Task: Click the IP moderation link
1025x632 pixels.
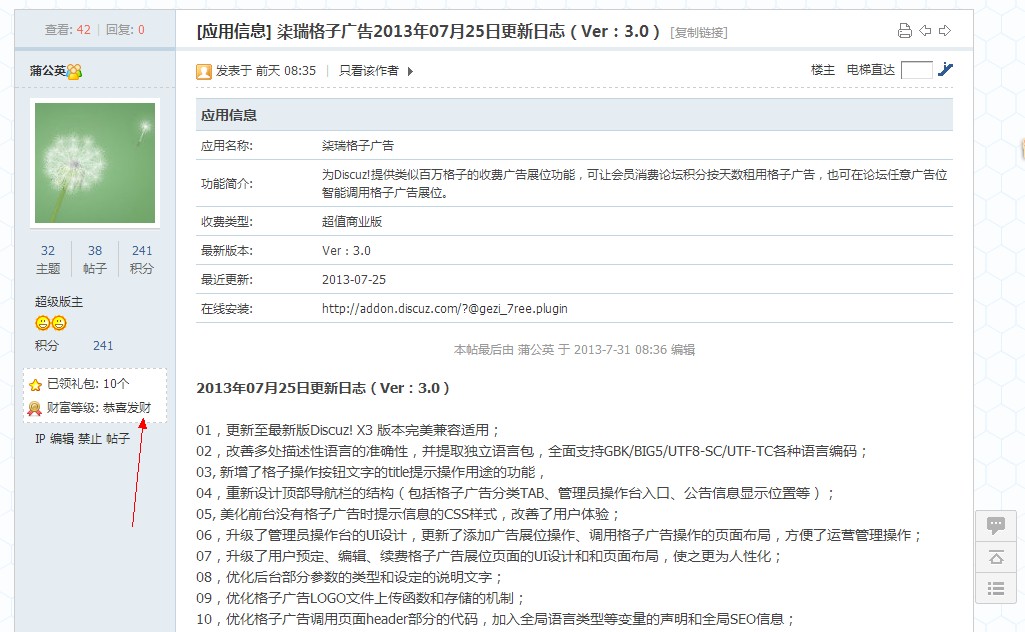Action: pos(40,439)
